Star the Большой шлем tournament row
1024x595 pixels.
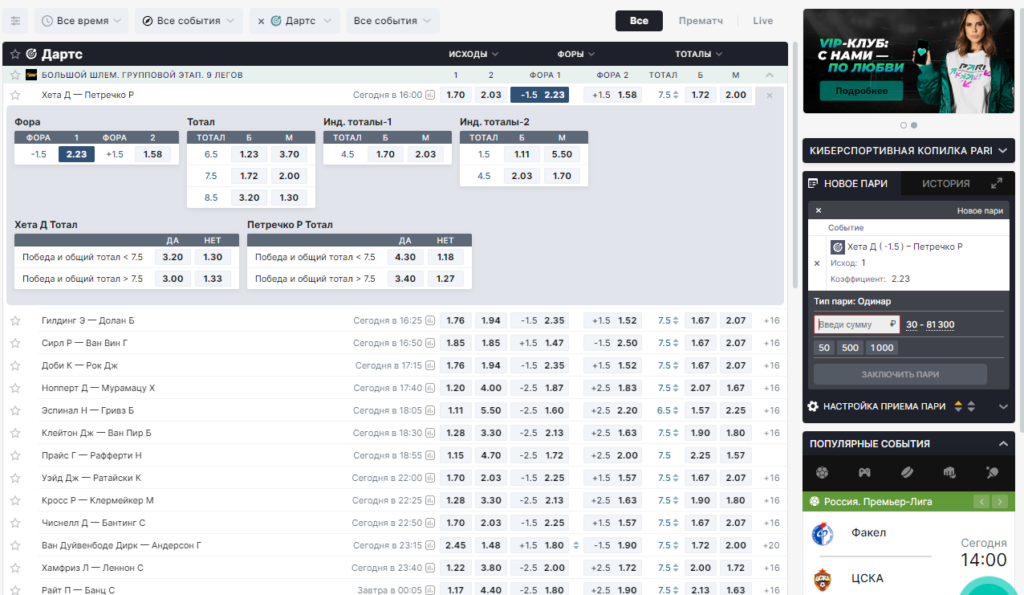point(15,75)
